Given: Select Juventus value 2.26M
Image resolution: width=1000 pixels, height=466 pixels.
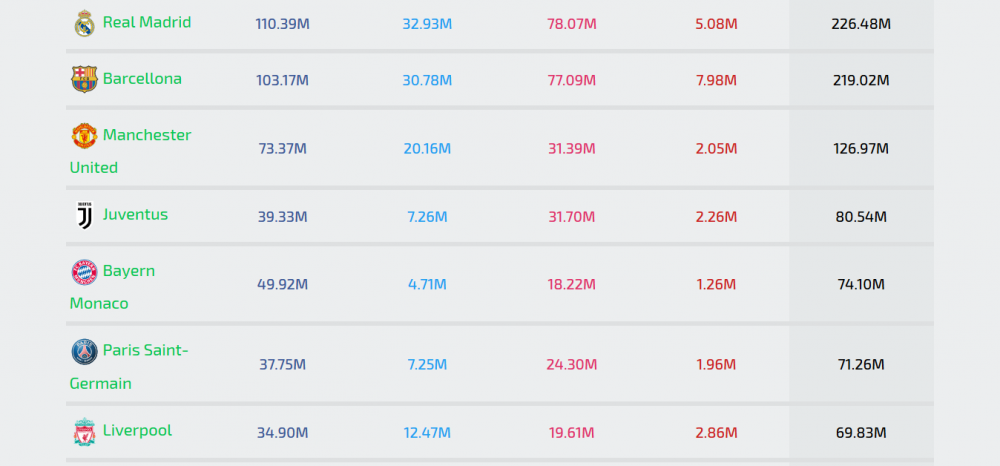Looking at the screenshot, I should point(716,217).
